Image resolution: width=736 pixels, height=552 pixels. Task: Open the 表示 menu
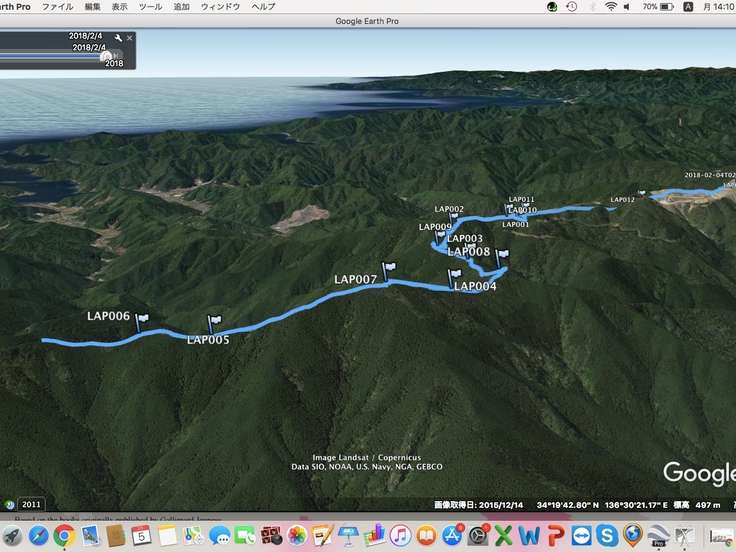[x=120, y=7]
